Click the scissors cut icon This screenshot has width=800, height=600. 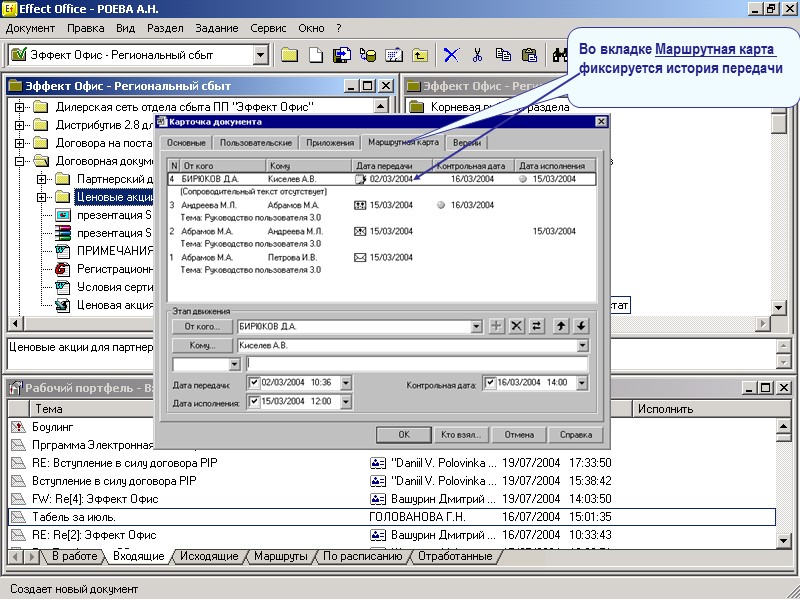(478, 55)
